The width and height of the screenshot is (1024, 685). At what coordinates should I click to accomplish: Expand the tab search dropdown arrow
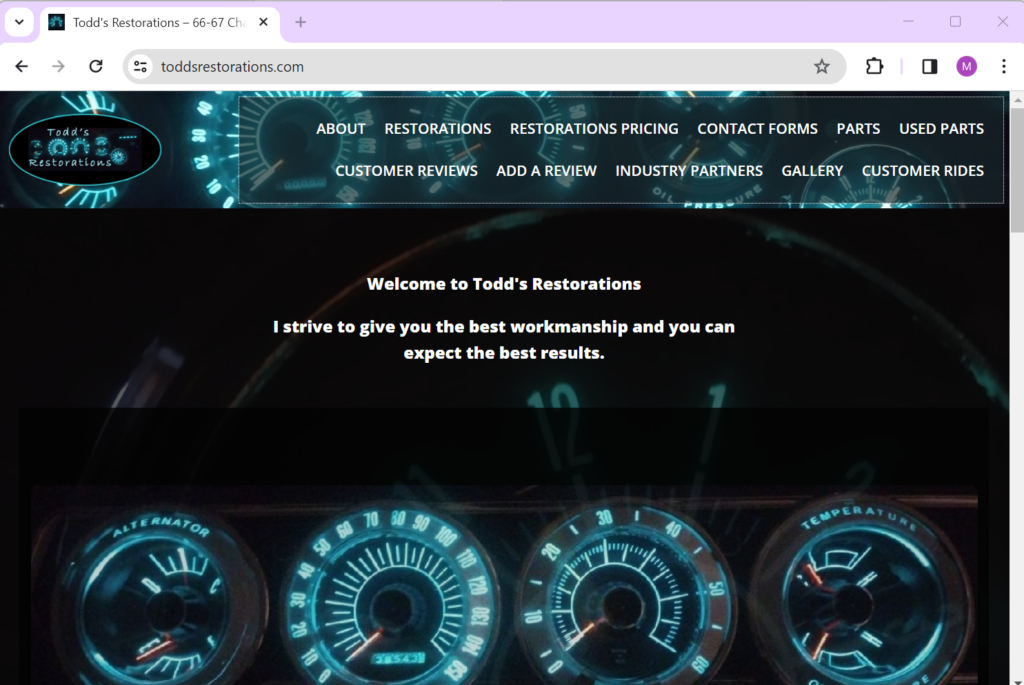point(20,22)
